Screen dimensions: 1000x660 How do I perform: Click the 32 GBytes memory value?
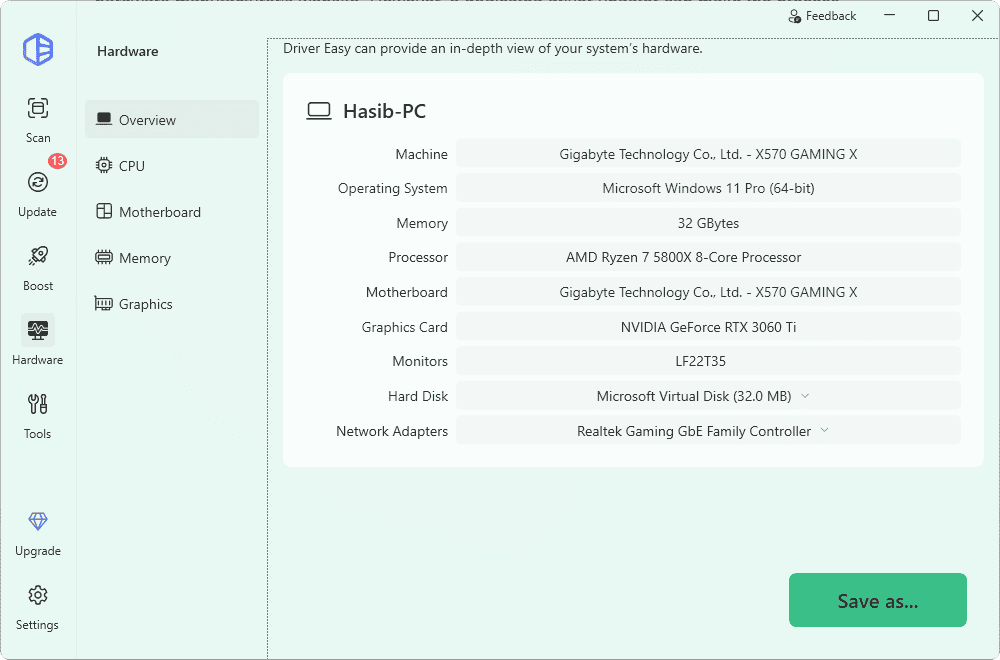[708, 223]
